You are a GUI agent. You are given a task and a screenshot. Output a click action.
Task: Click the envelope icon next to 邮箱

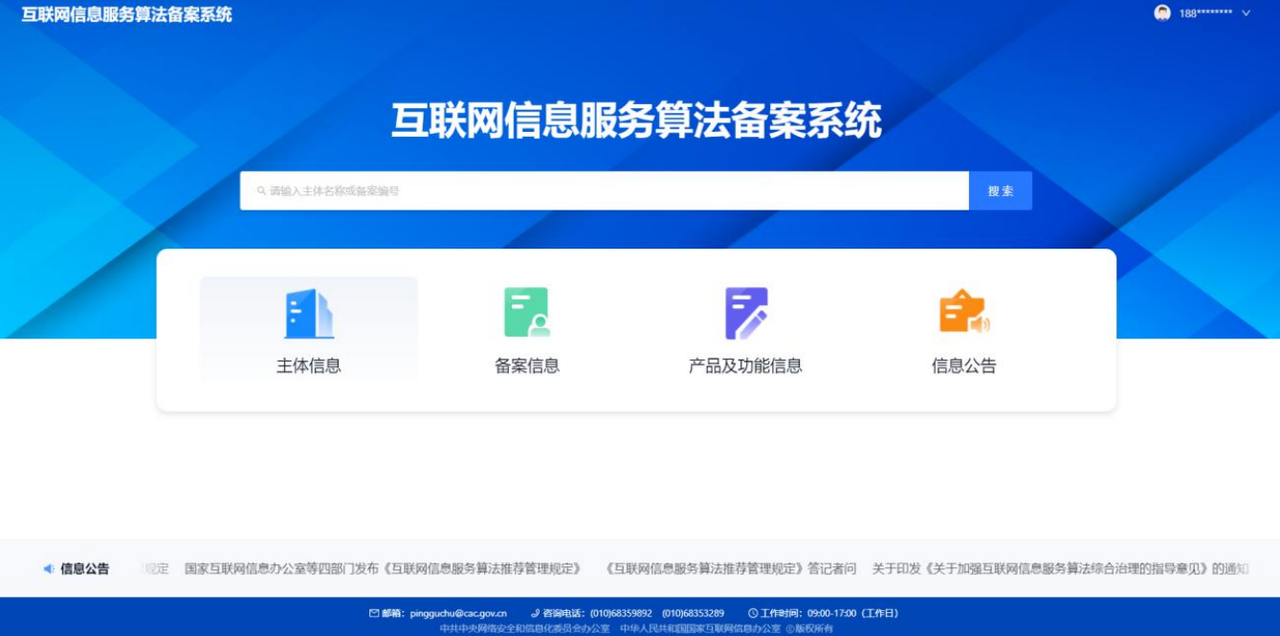pos(374,613)
